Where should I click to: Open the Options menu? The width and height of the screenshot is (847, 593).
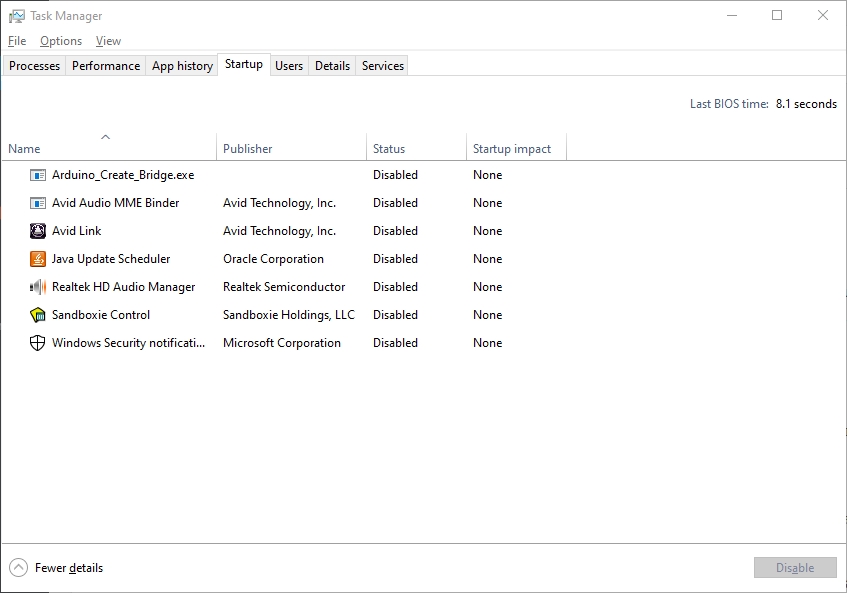click(x=61, y=41)
